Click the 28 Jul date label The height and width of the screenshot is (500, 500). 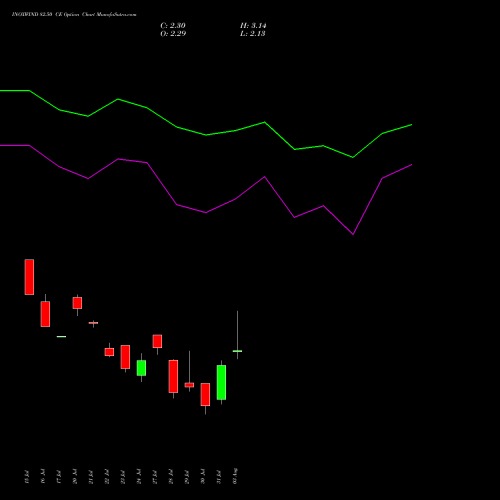pyautogui.click(x=171, y=477)
